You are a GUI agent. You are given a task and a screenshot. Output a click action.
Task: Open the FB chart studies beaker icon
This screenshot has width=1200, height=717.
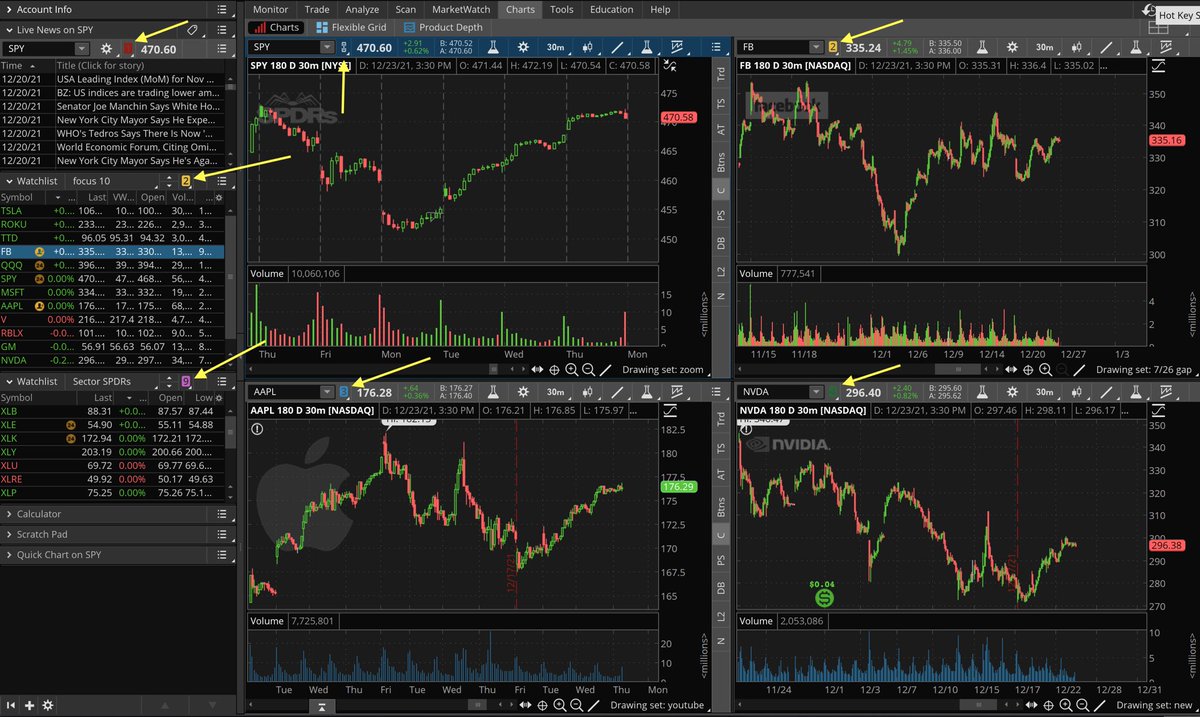982,47
